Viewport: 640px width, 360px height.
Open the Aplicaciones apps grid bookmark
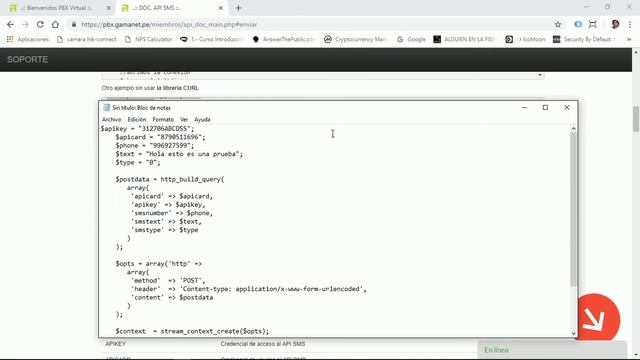[28, 39]
